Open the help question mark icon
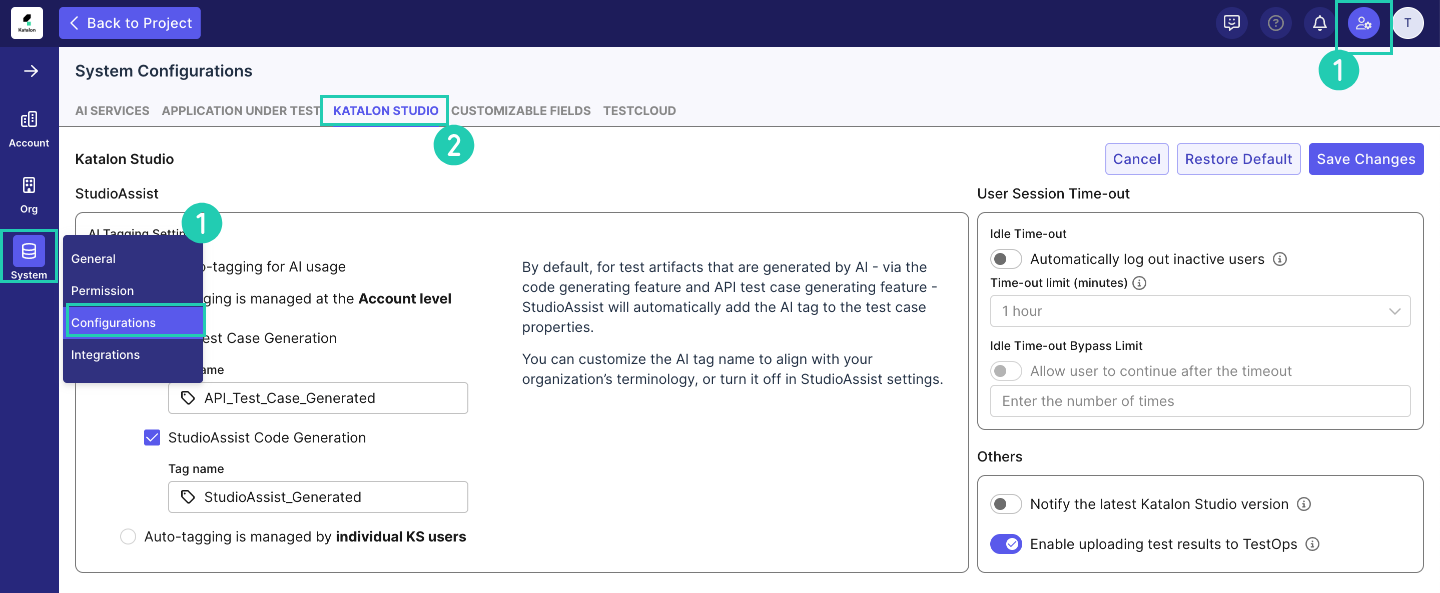The image size is (1440, 593). click(x=1276, y=23)
